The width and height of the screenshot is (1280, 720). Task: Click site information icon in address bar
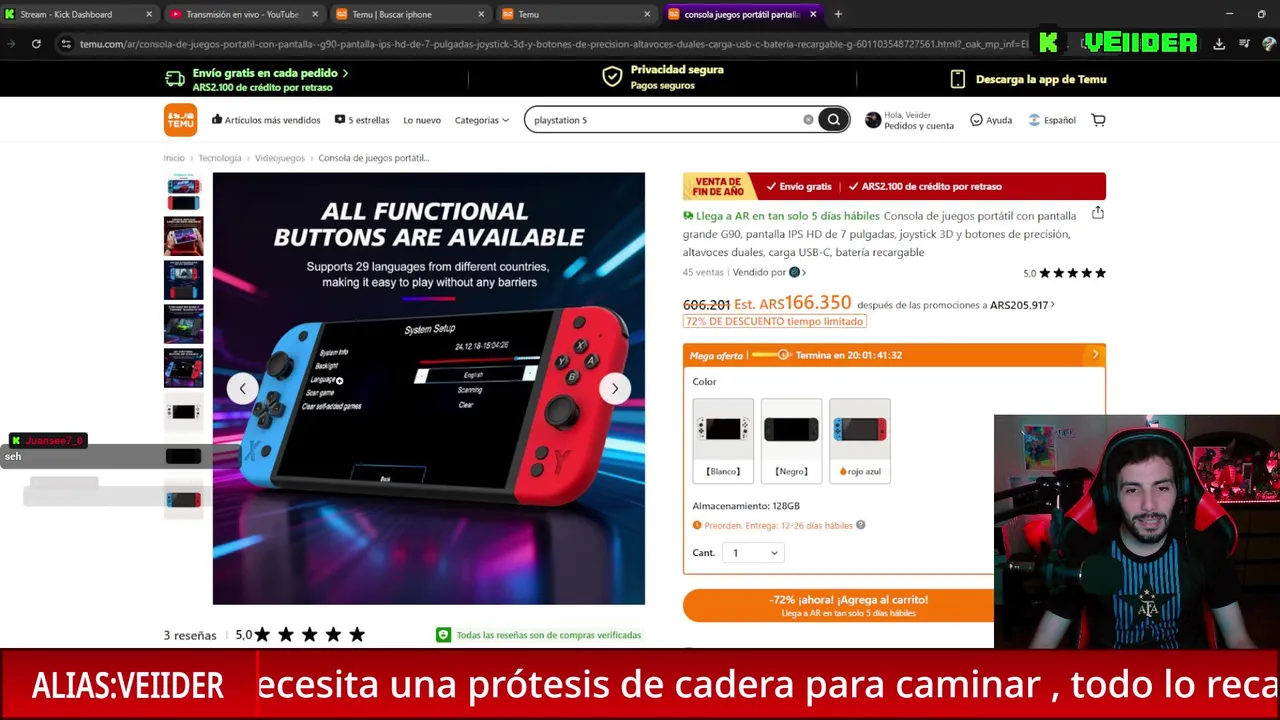point(65,44)
